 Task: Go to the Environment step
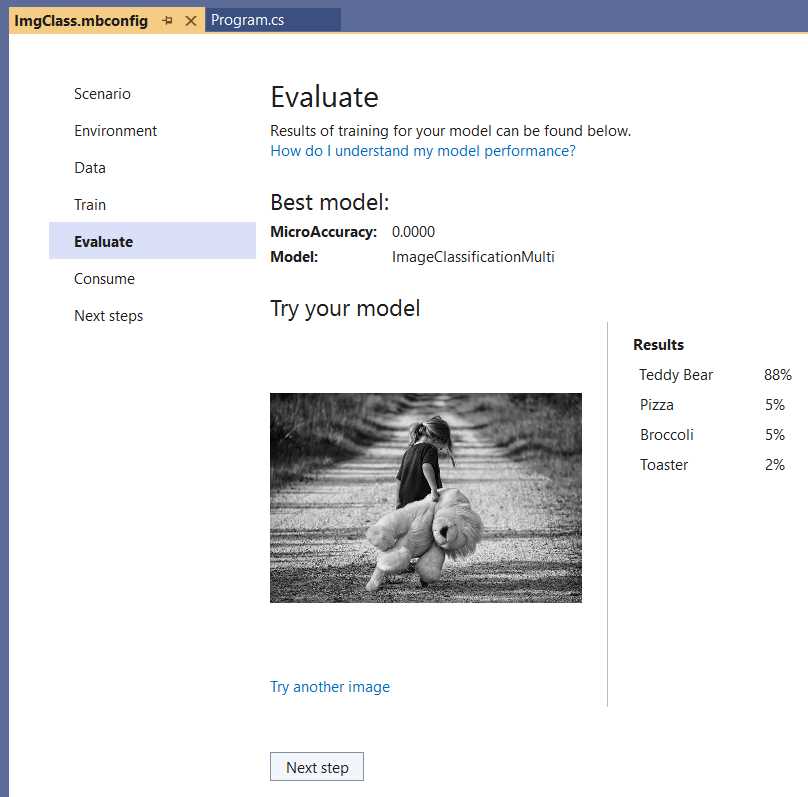(x=115, y=131)
